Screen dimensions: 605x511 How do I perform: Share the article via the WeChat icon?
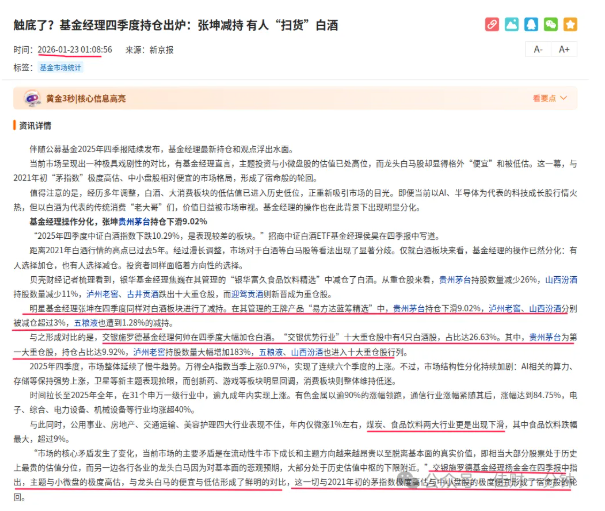pos(551,24)
